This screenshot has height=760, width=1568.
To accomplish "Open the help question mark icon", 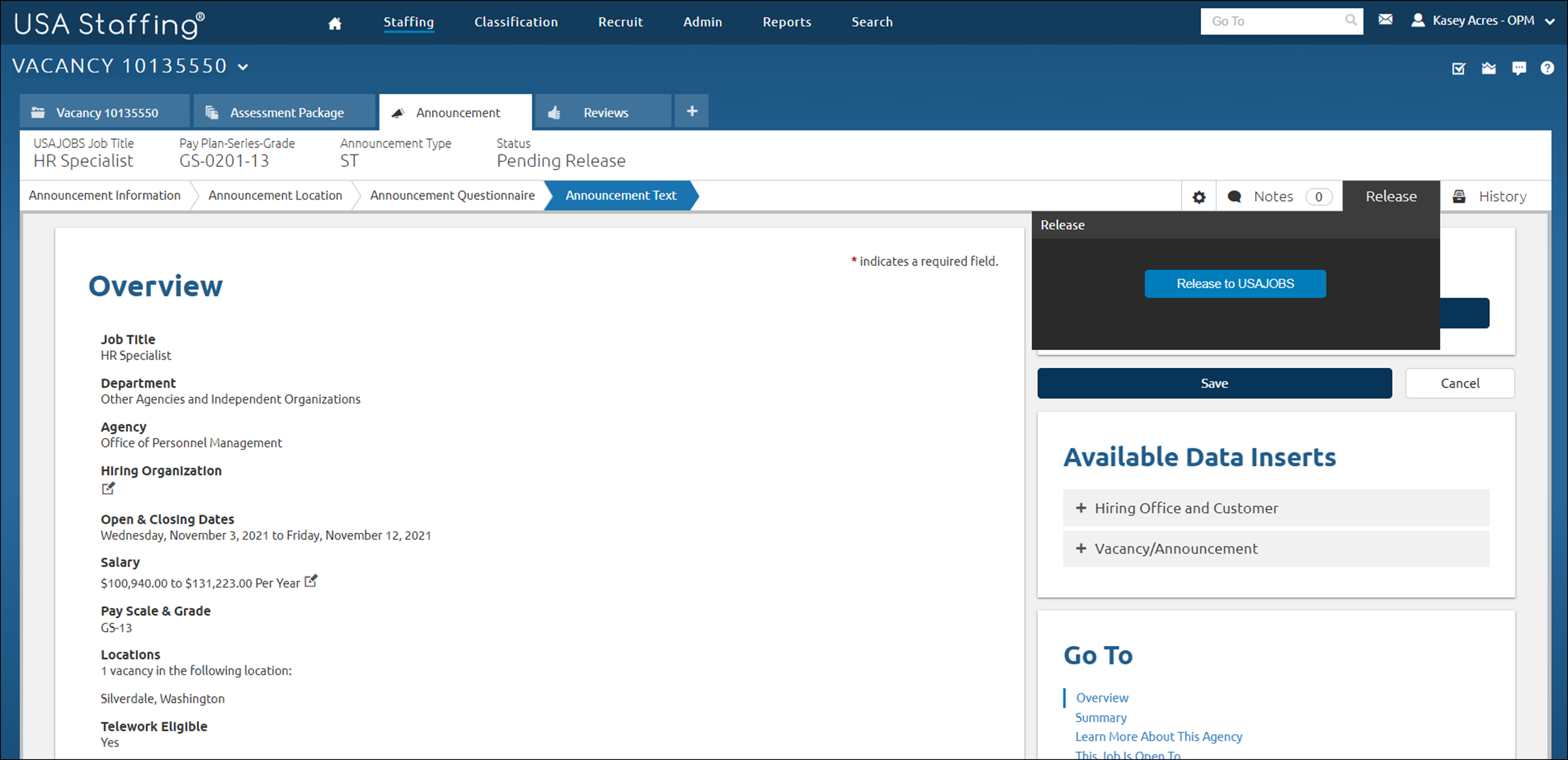I will coord(1547,68).
